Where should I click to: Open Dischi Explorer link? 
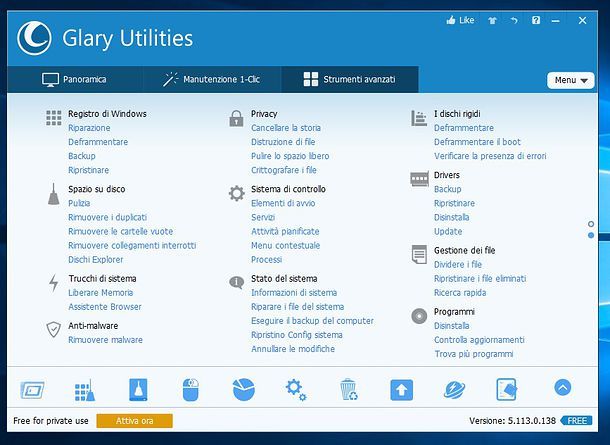tap(96, 260)
